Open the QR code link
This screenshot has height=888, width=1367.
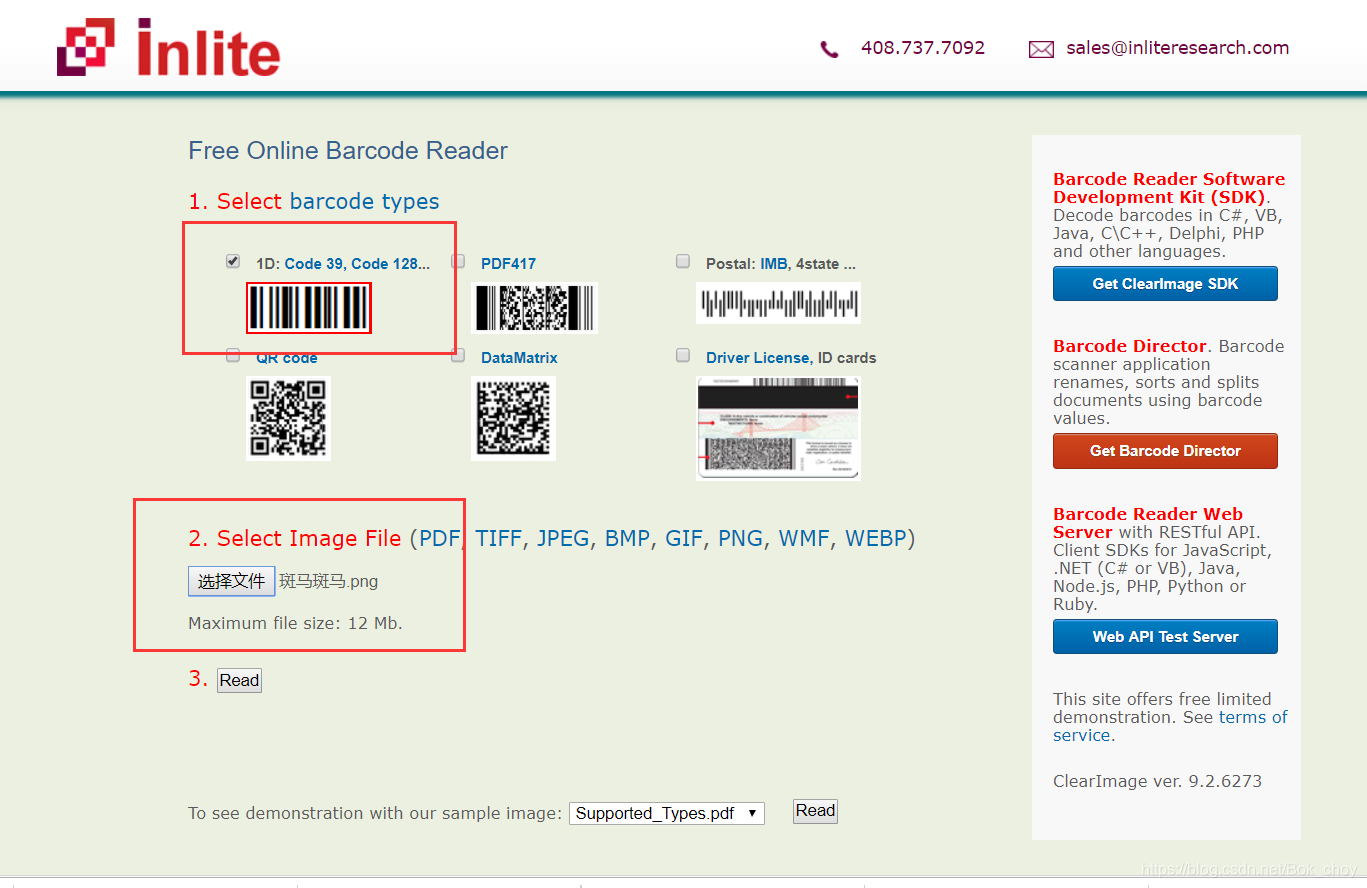pyautogui.click(x=287, y=358)
